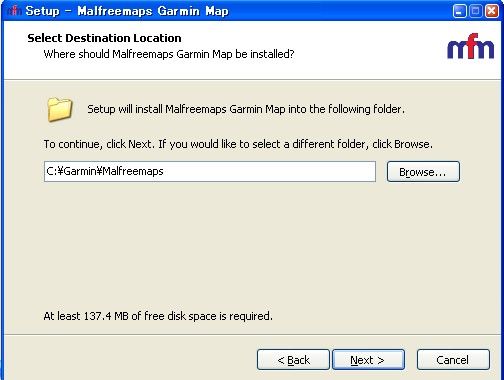This screenshot has width=504, height=380.
Task: Click the Select Destination Location heading
Action: pyautogui.click(x=104, y=38)
